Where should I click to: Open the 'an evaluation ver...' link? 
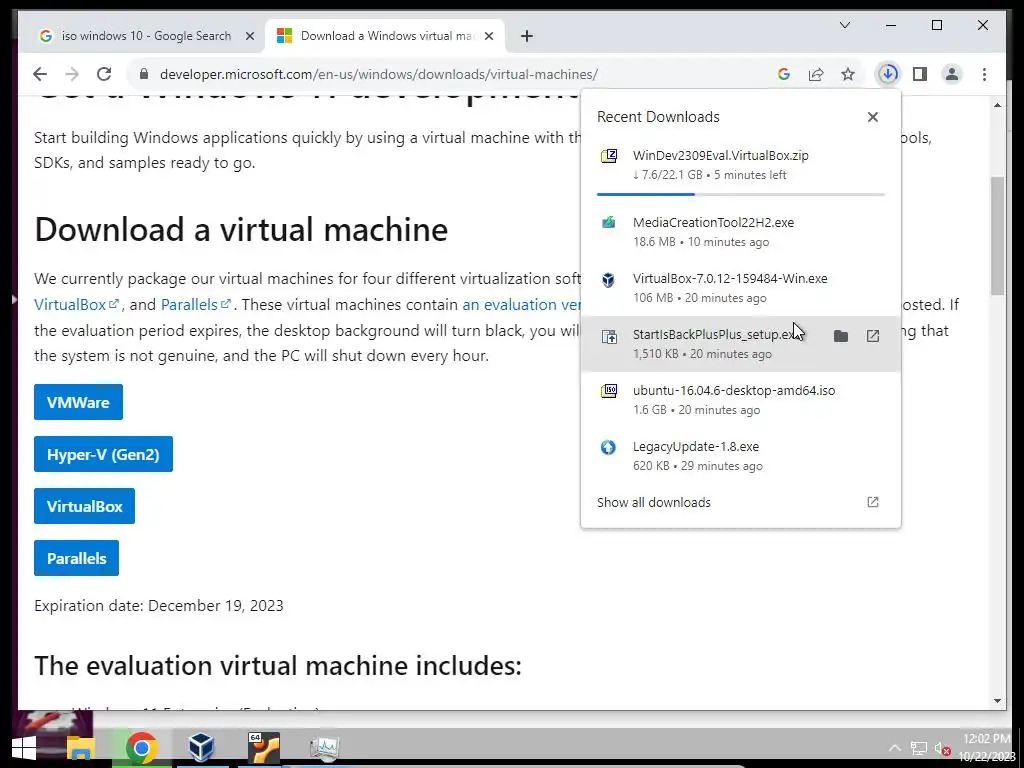point(521,305)
